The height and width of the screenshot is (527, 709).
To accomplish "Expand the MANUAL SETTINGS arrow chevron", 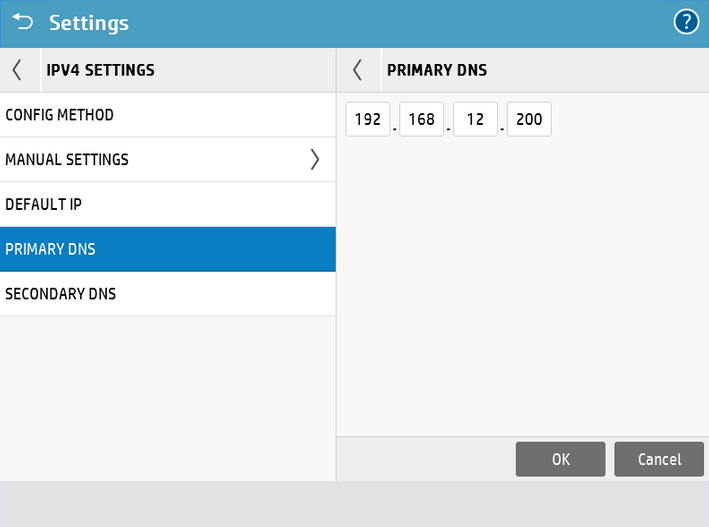I will tap(314, 159).
